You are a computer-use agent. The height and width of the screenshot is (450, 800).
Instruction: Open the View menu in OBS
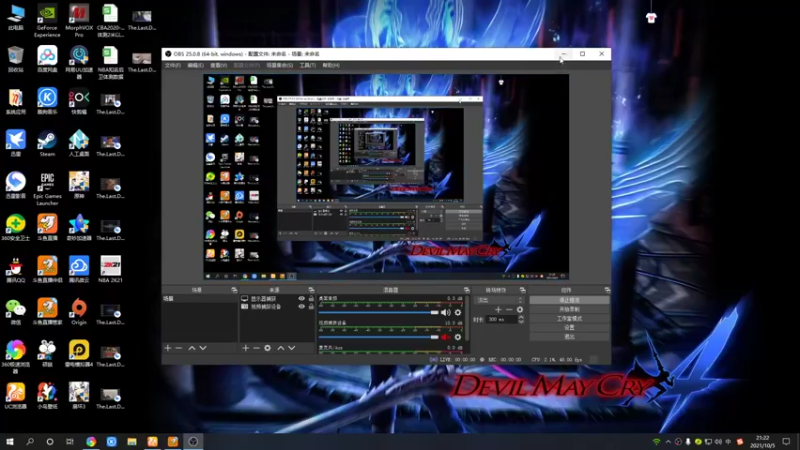click(218, 65)
